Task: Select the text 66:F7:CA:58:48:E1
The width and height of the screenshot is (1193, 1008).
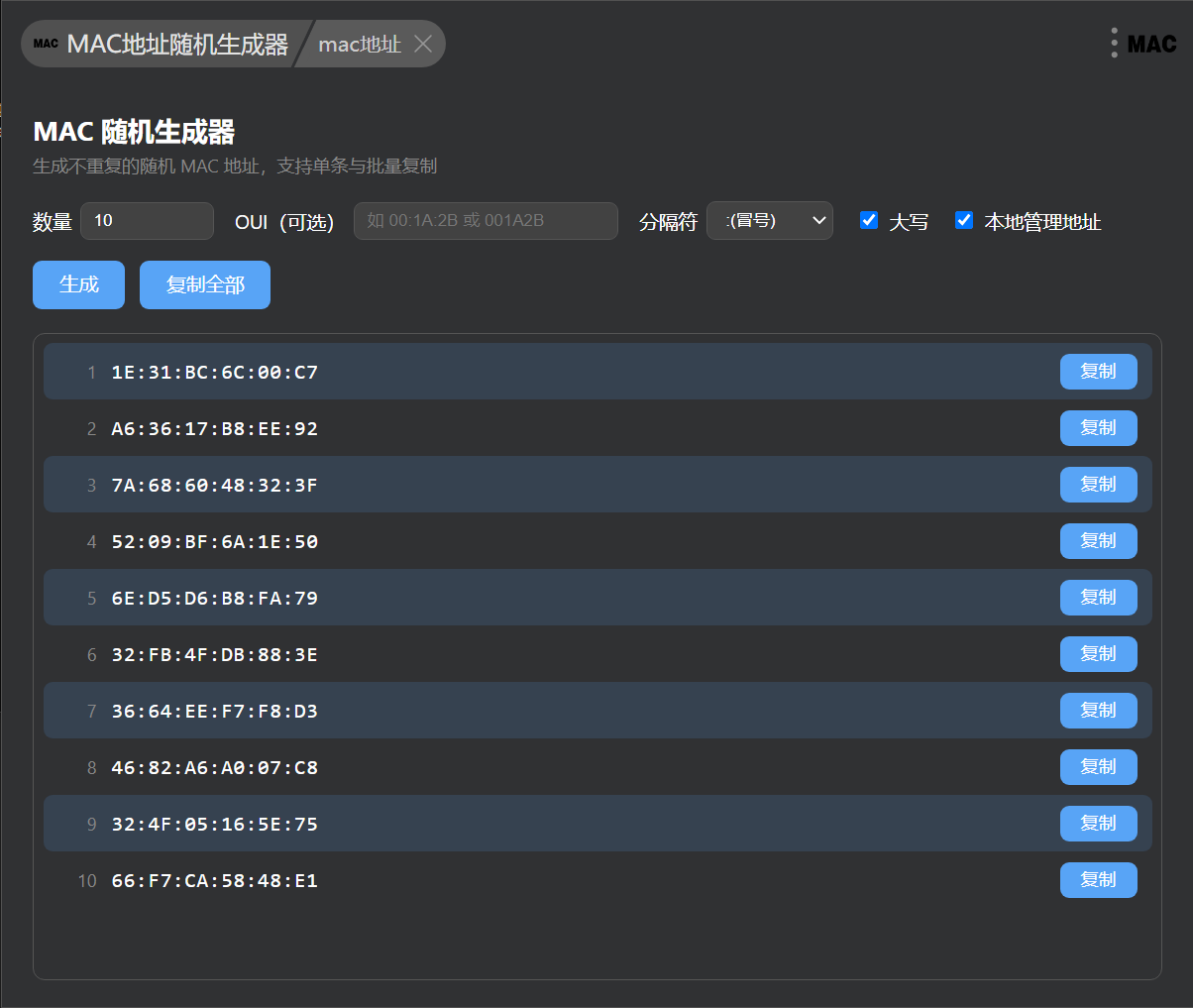Action: point(215,881)
